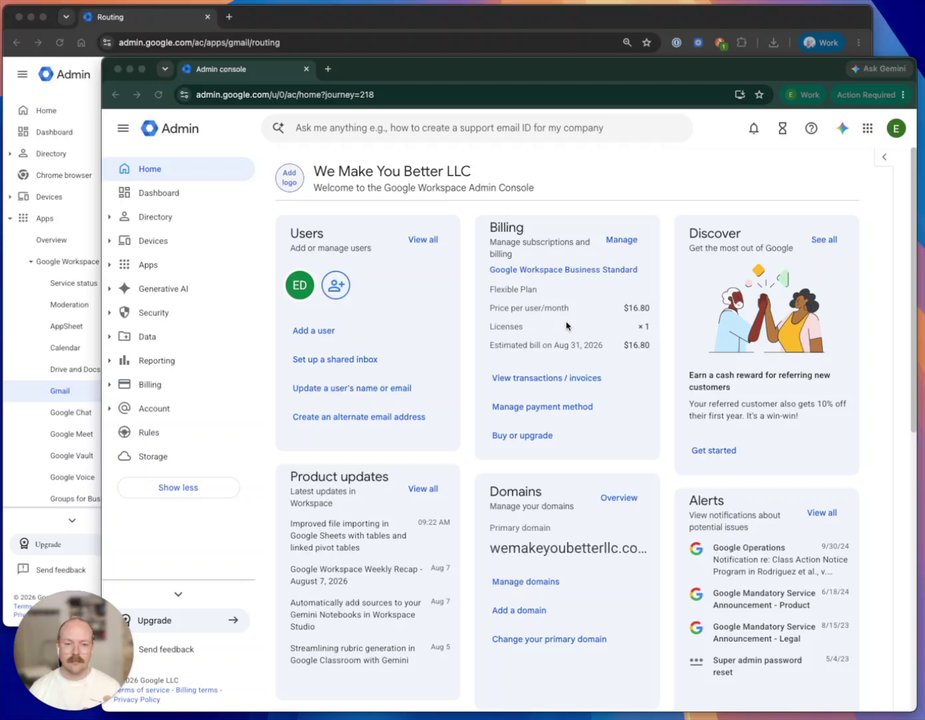Click the front window address bar URL
This screenshot has width=925, height=720.
[x=285, y=94]
